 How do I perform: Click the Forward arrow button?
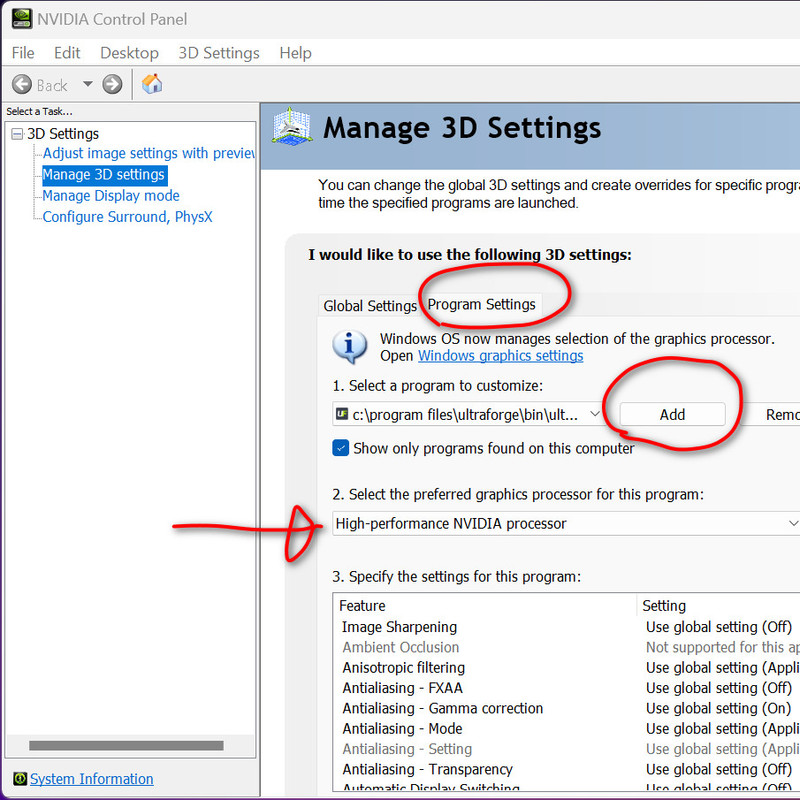pos(112,84)
